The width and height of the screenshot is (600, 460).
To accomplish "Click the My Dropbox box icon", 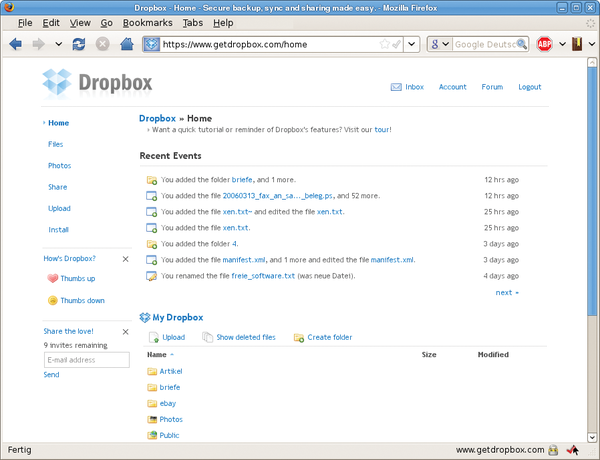I will [145, 317].
